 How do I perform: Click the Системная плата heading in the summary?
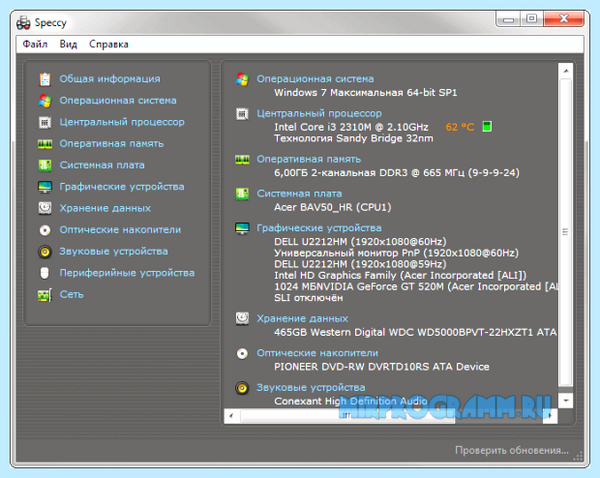(299, 194)
